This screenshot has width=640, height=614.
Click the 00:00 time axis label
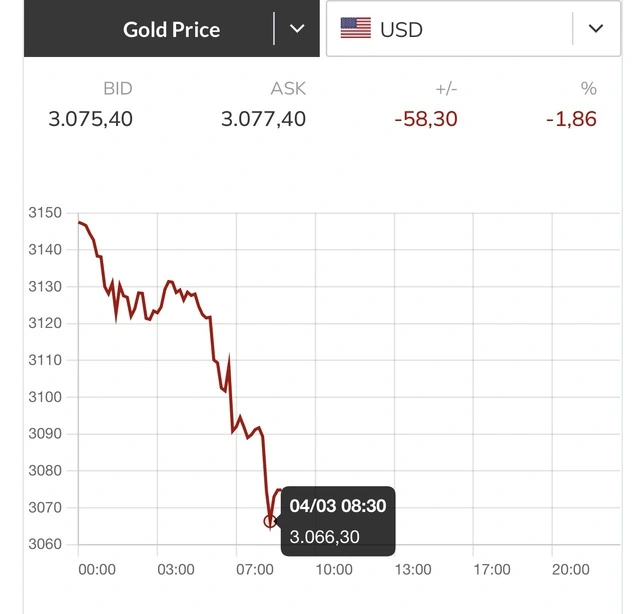click(x=97, y=569)
